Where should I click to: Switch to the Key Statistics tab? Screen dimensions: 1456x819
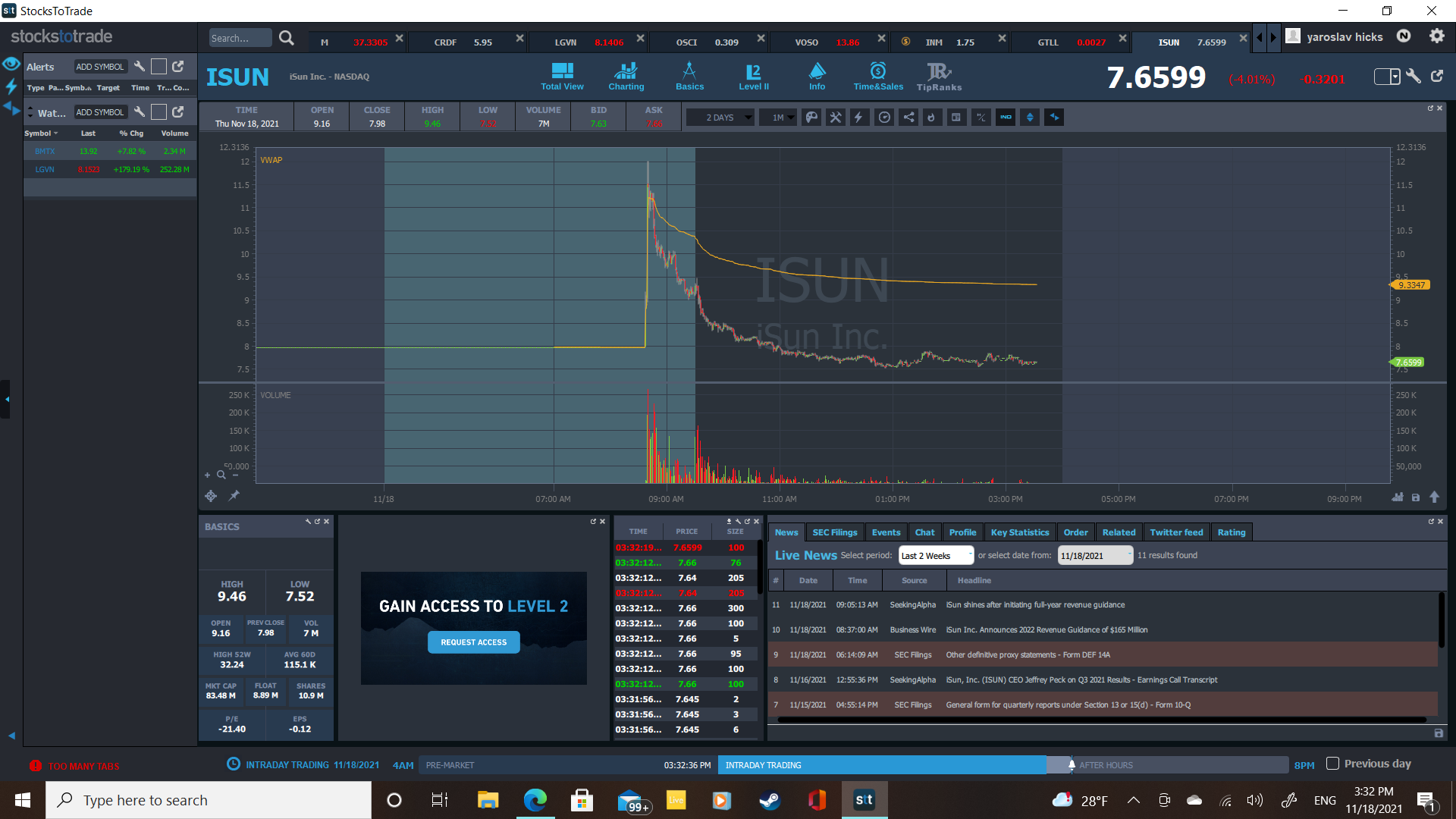click(x=1019, y=532)
